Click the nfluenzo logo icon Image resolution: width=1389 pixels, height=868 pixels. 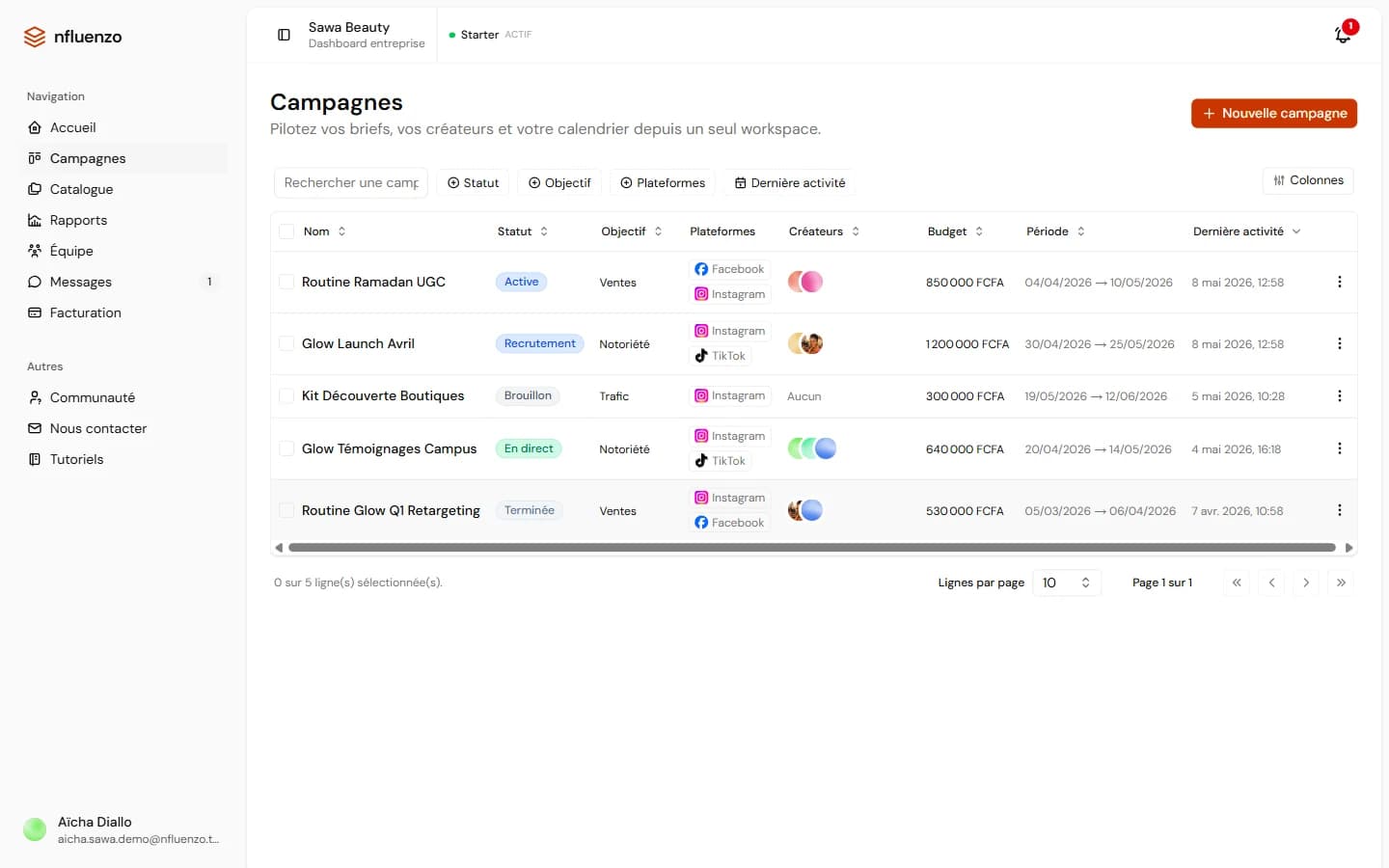coord(35,37)
